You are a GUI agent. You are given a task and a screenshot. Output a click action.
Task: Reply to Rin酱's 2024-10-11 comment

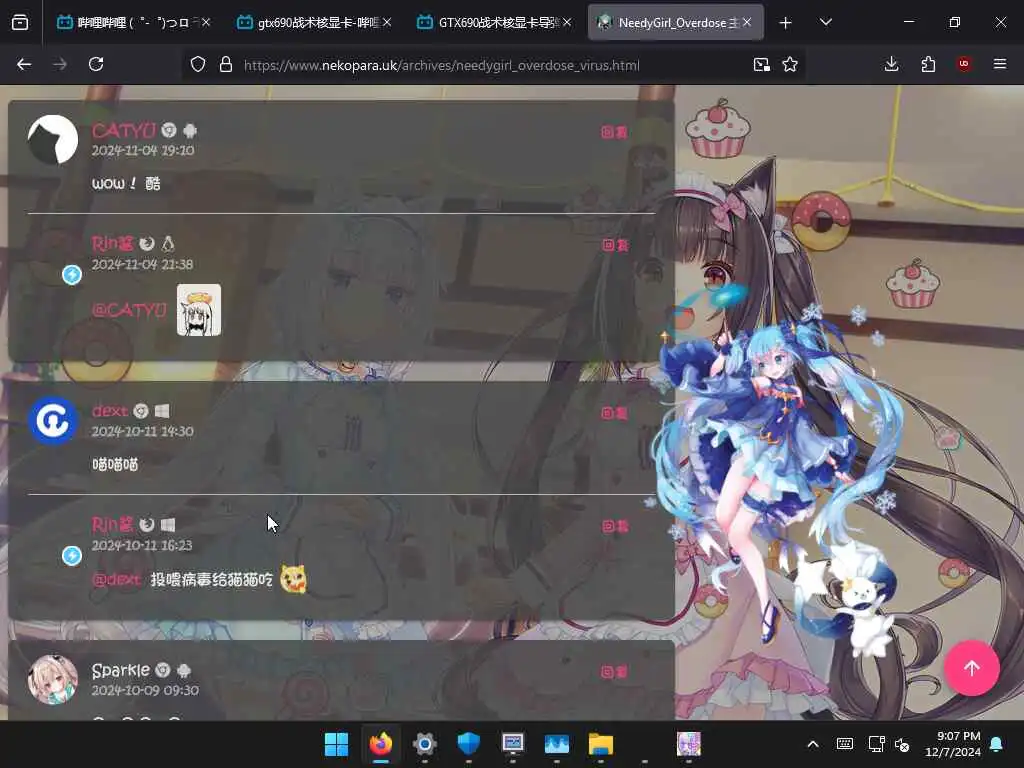615,526
